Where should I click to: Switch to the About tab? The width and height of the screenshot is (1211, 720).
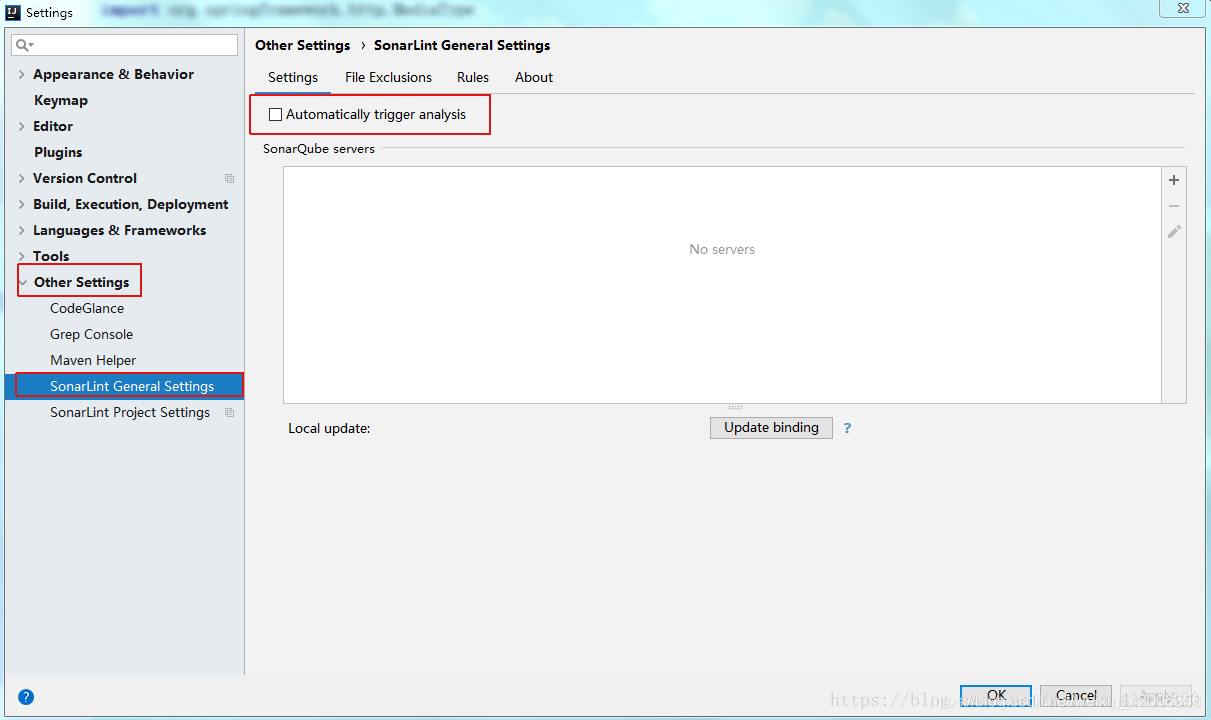point(534,78)
